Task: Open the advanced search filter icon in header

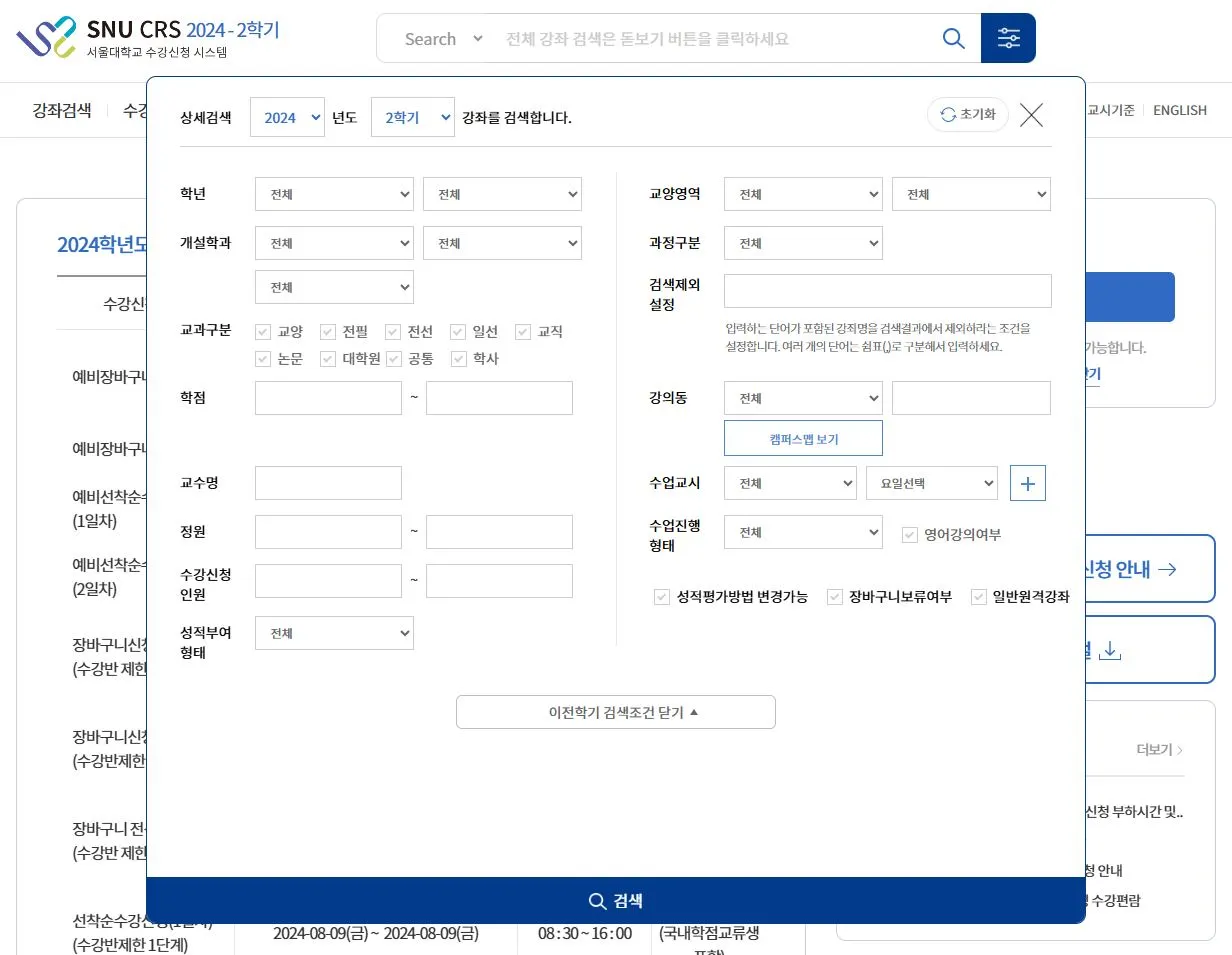Action: (x=1008, y=37)
